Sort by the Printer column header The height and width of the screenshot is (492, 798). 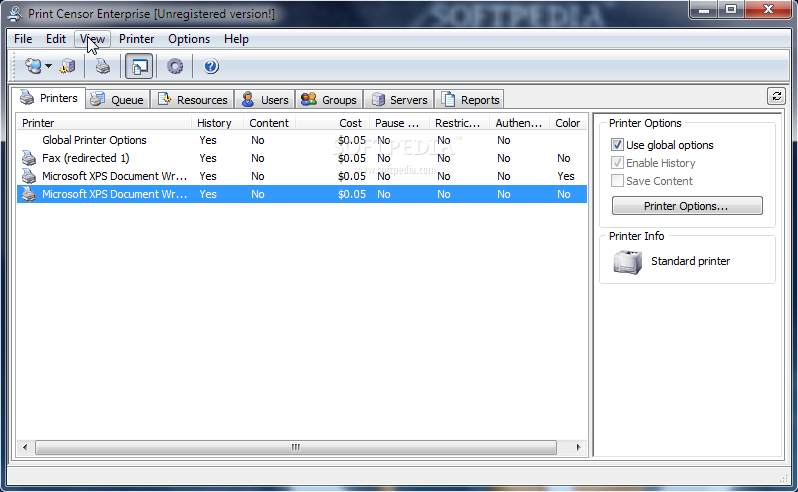click(104, 123)
